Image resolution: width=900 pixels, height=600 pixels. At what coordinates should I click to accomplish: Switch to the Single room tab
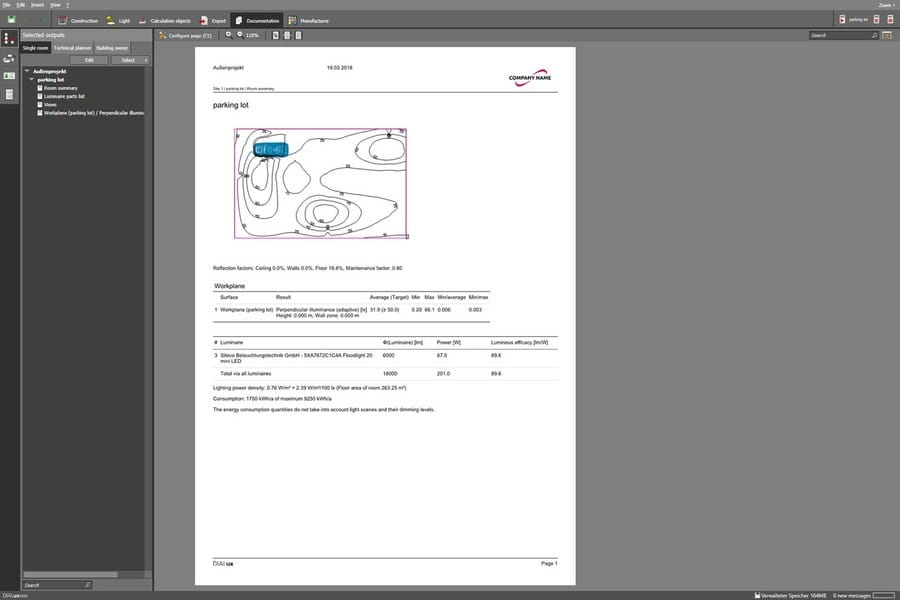[x=36, y=48]
